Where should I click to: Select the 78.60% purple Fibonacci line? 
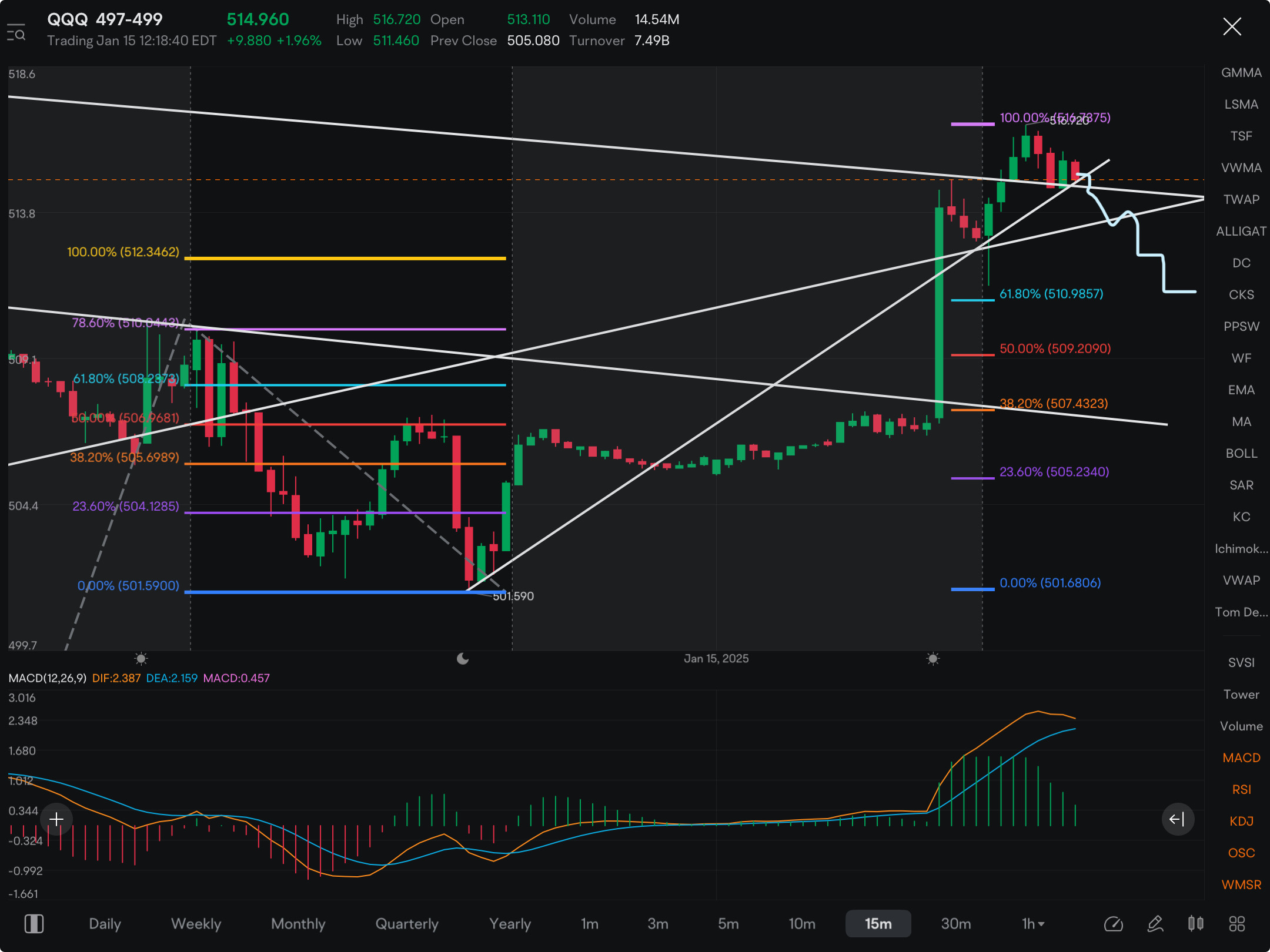click(345, 329)
